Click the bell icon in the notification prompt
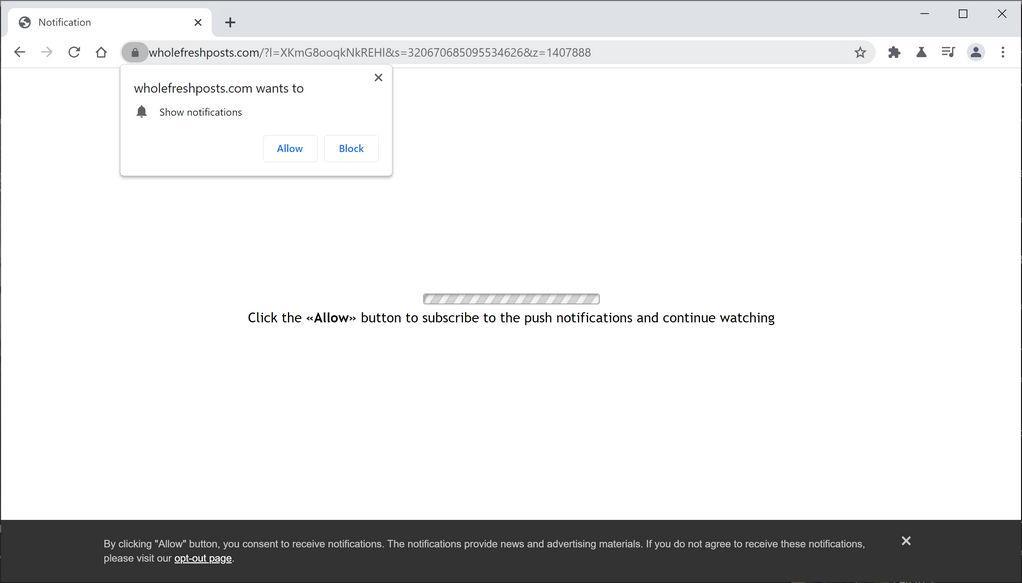 pyautogui.click(x=141, y=112)
